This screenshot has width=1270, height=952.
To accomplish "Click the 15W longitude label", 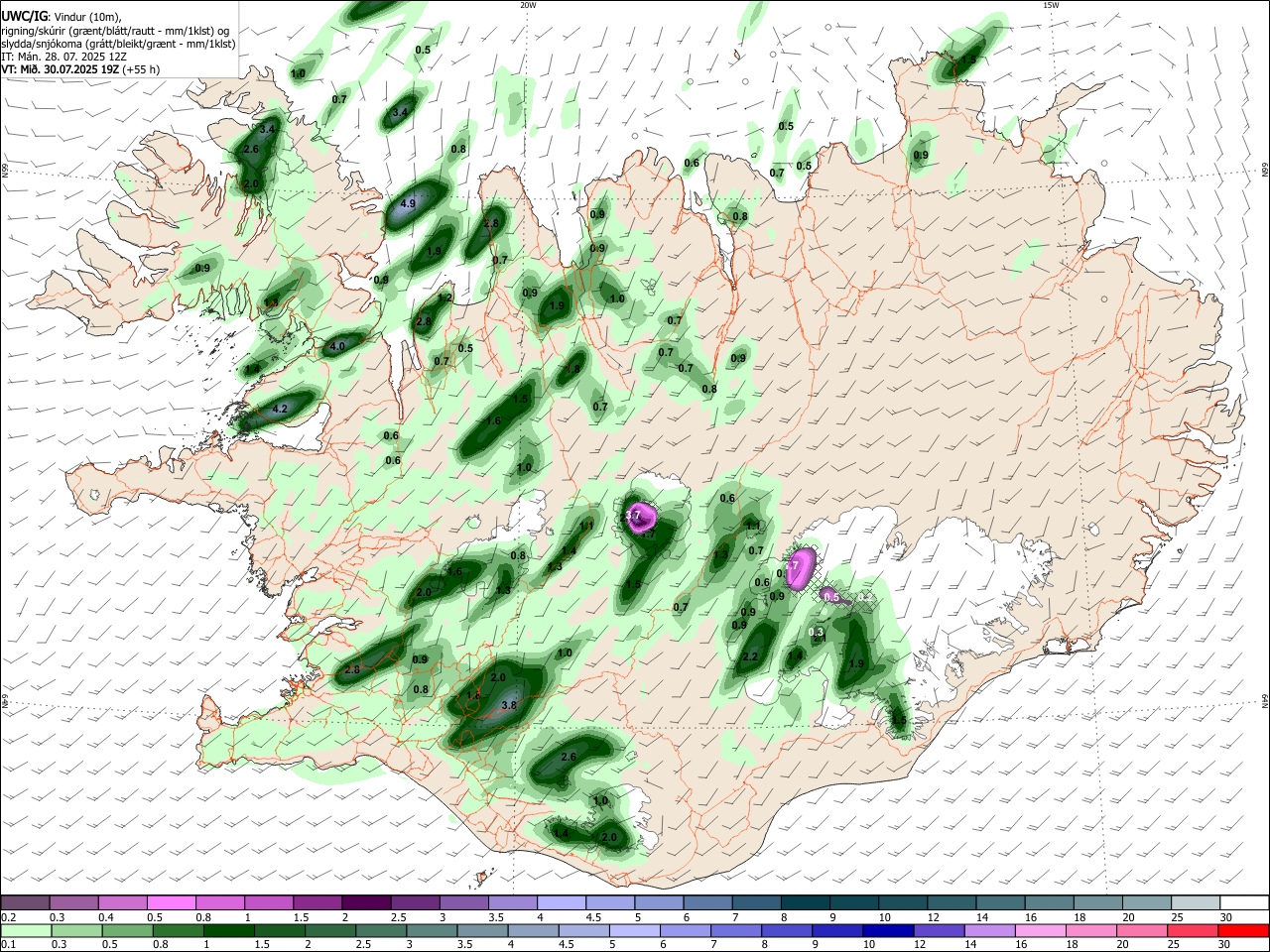I will click(x=1050, y=5).
